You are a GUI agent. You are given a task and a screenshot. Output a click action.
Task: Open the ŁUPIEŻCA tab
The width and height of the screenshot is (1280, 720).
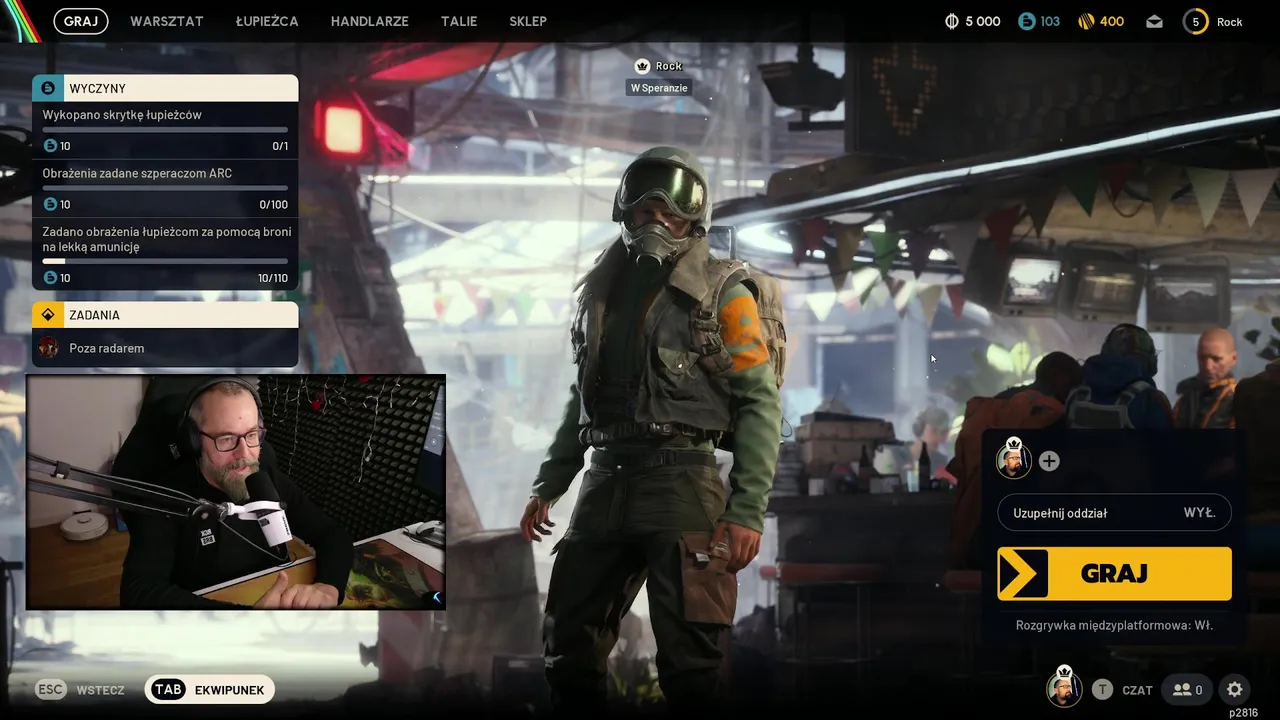click(267, 21)
